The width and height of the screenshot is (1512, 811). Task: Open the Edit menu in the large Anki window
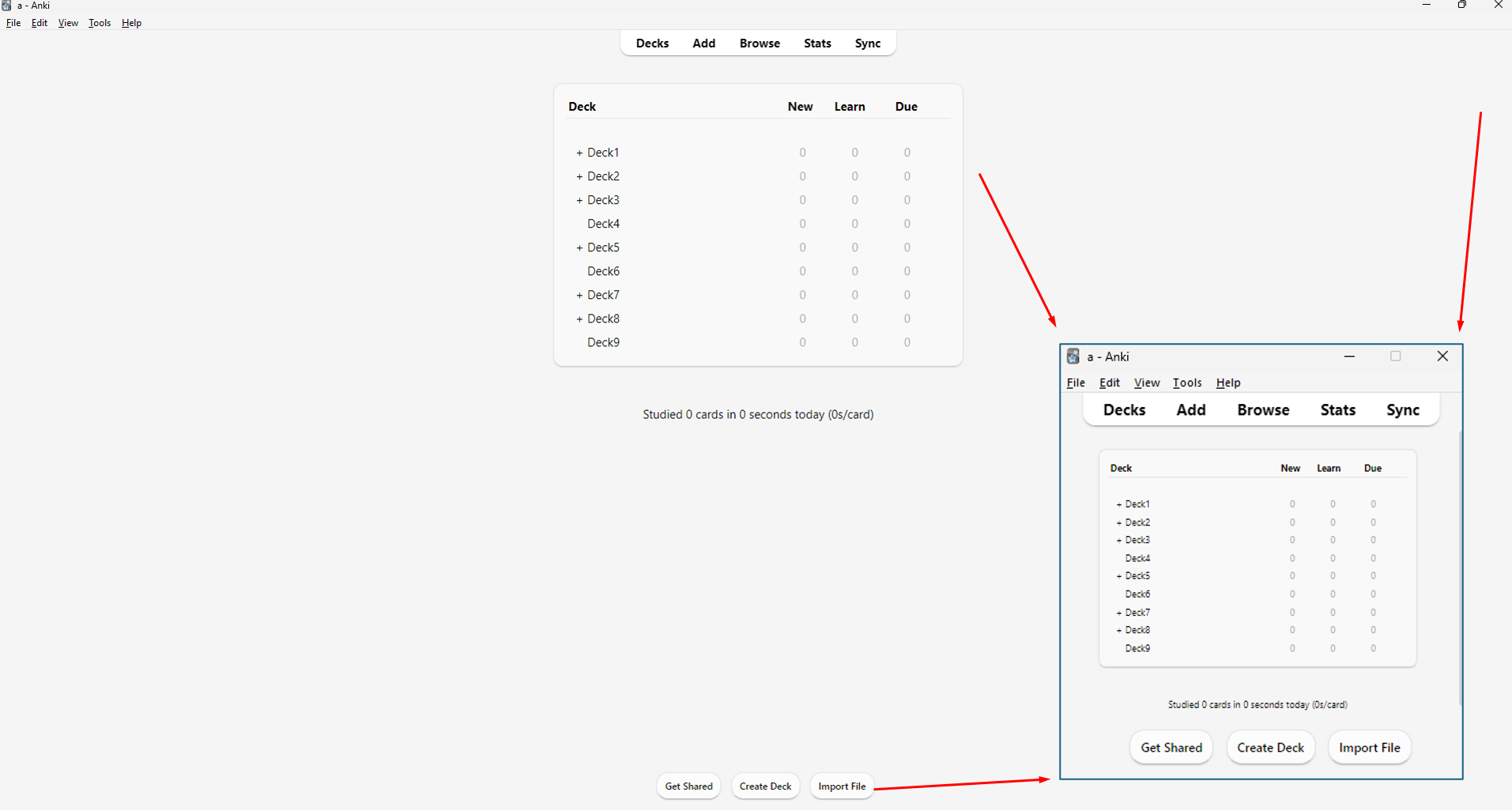tap(40, 23)
